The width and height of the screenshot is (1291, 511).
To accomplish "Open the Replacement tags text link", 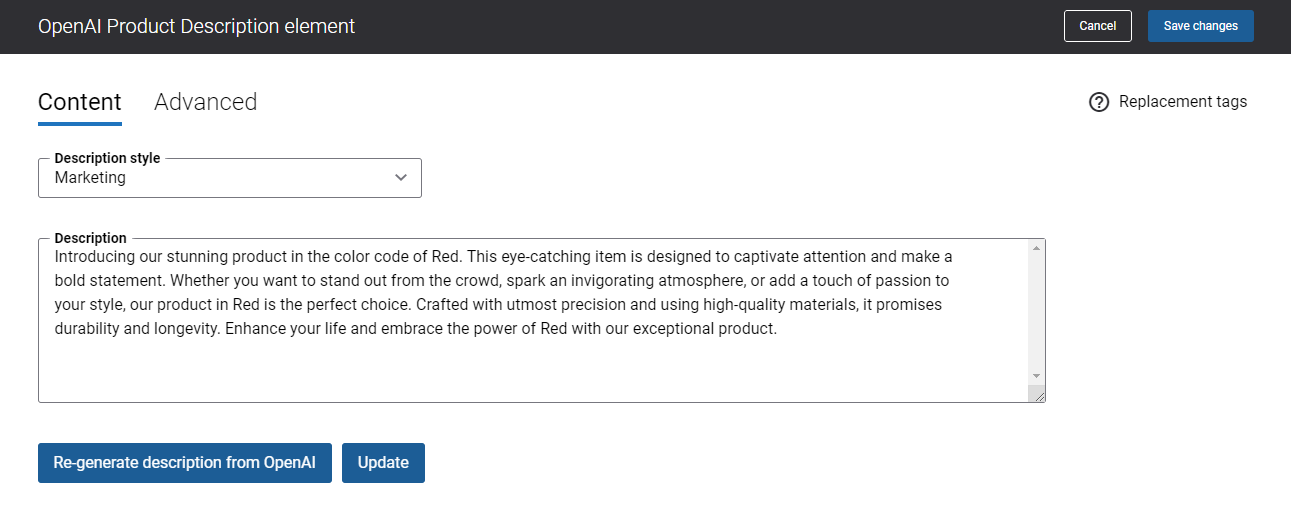I will 1183,102.
